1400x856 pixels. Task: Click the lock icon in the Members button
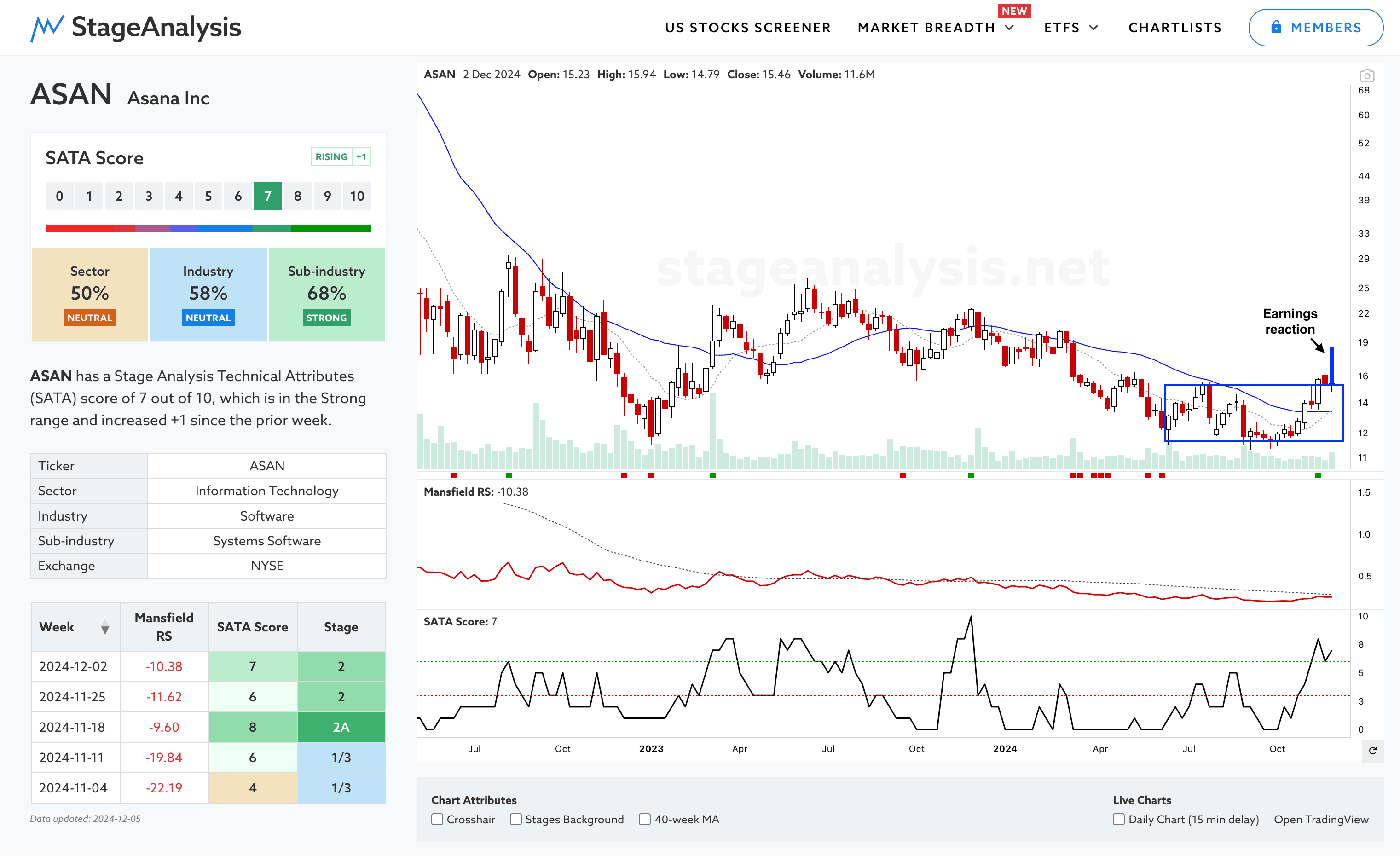tap(1277, 27)
